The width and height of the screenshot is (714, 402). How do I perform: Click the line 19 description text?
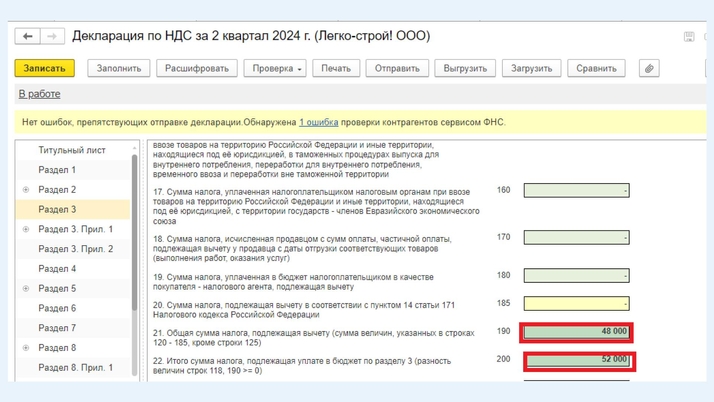(293, 282)
